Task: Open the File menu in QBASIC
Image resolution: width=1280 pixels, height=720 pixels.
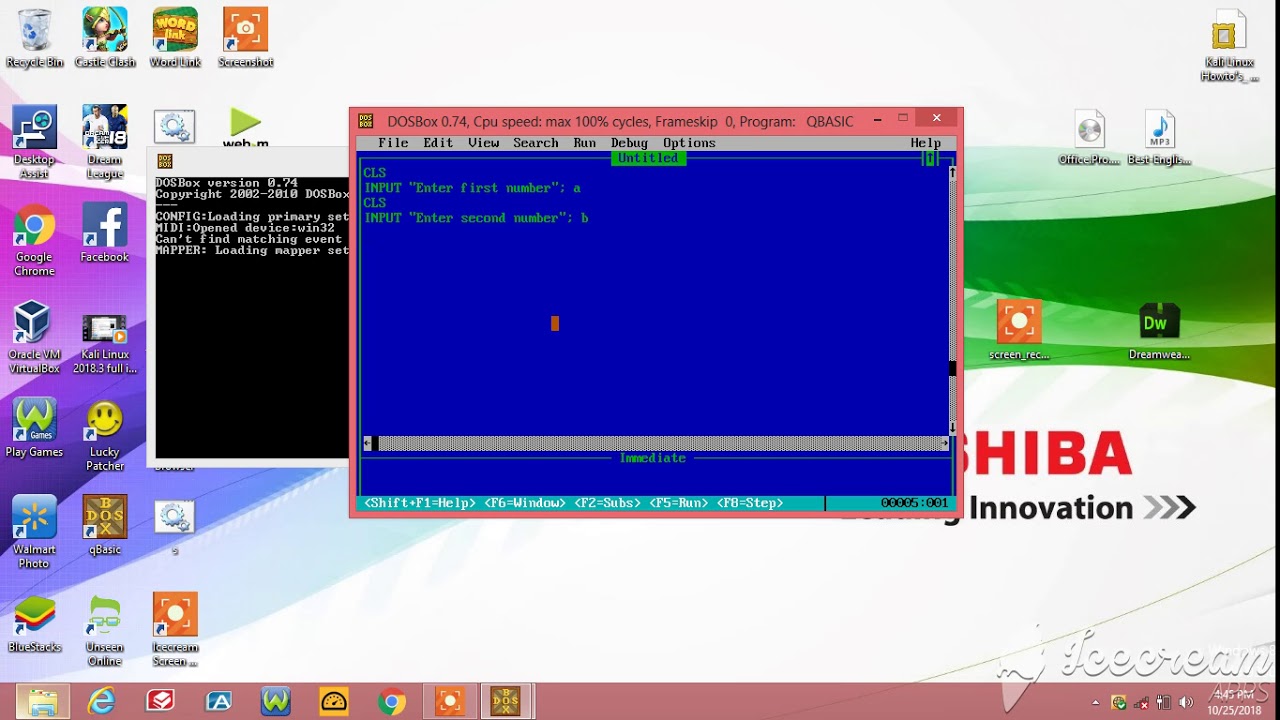Action: pos(393,143)
